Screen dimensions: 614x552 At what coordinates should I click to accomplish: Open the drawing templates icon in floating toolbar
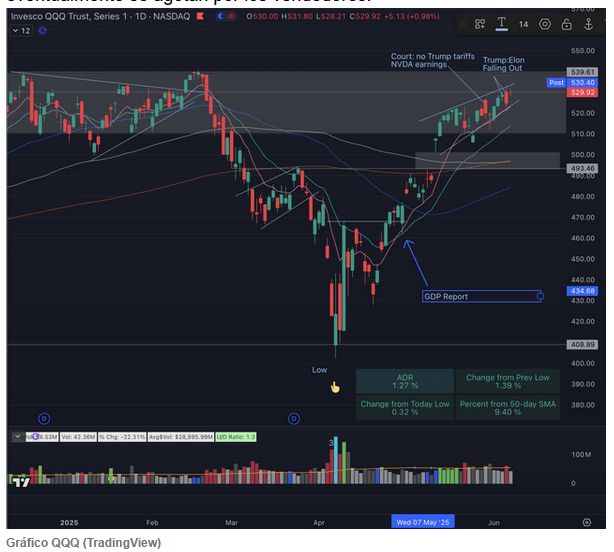click(x=480, y=24)
